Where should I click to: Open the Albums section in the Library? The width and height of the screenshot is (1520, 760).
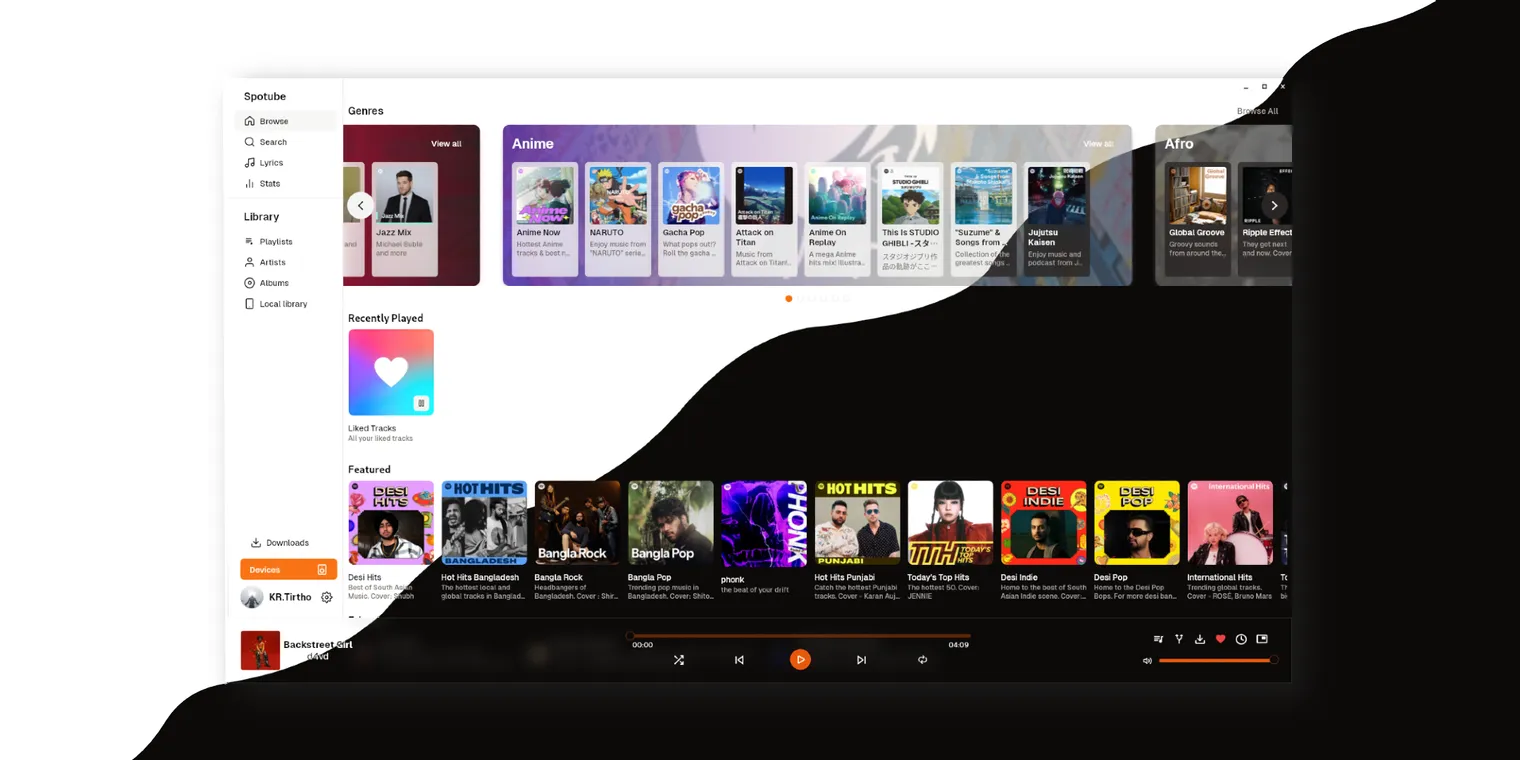click(271, 282)
